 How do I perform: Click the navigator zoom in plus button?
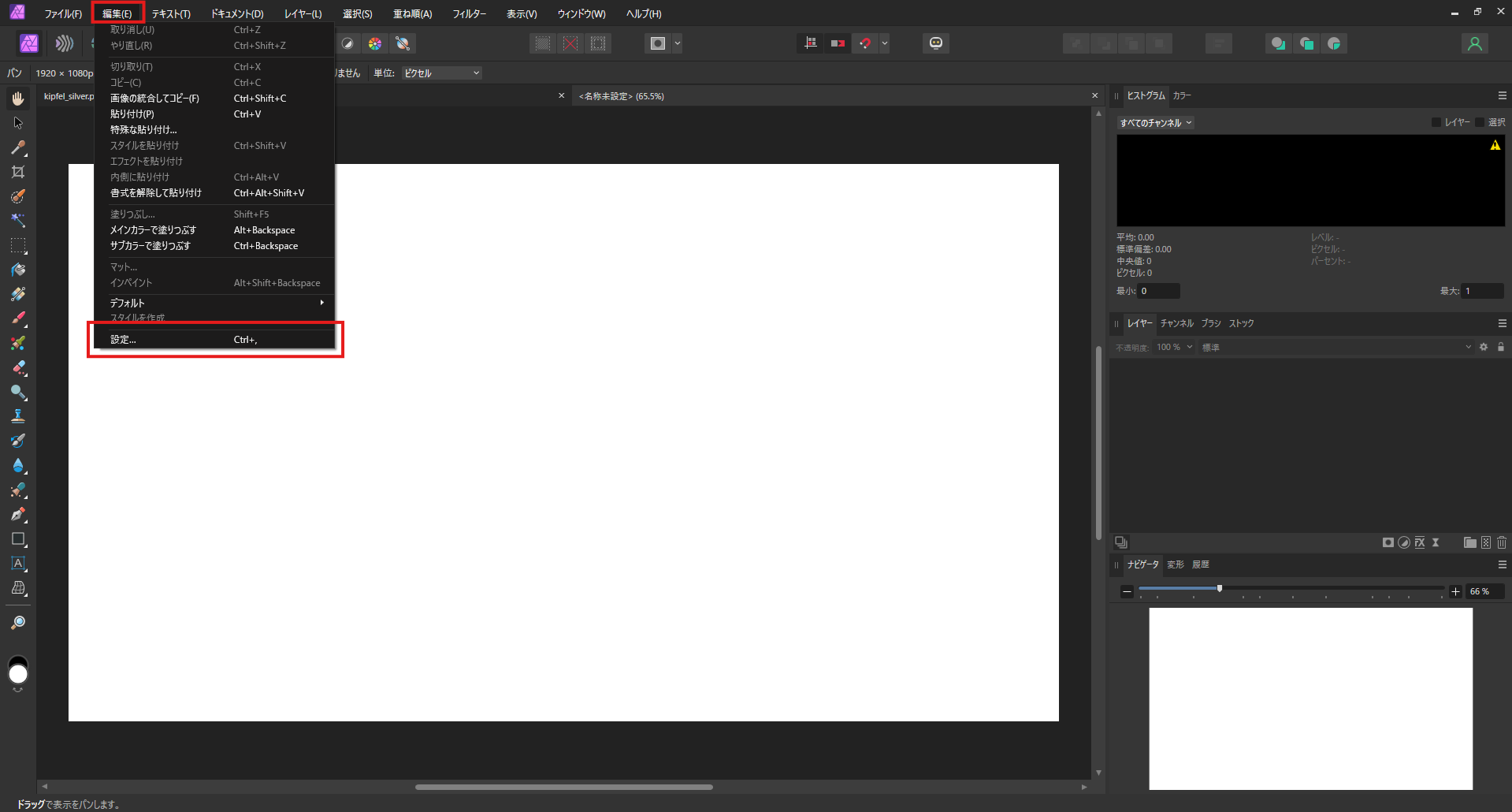pyautogui.click(x=1455, y=591)
